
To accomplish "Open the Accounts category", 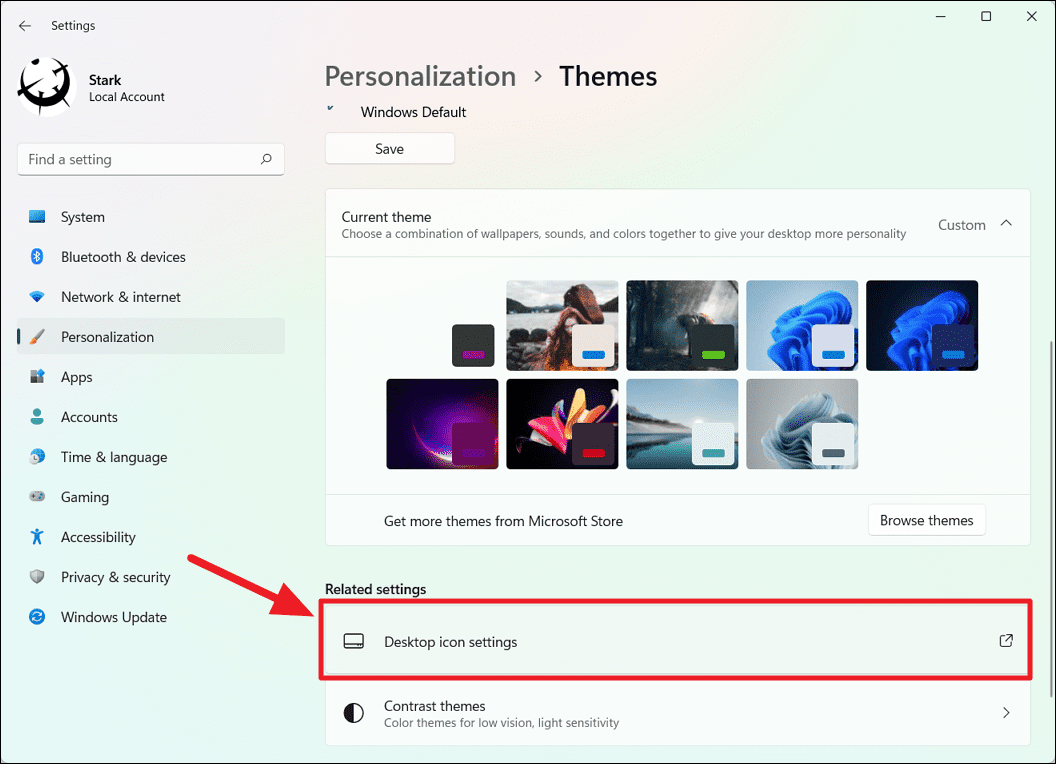I will 151,416.
